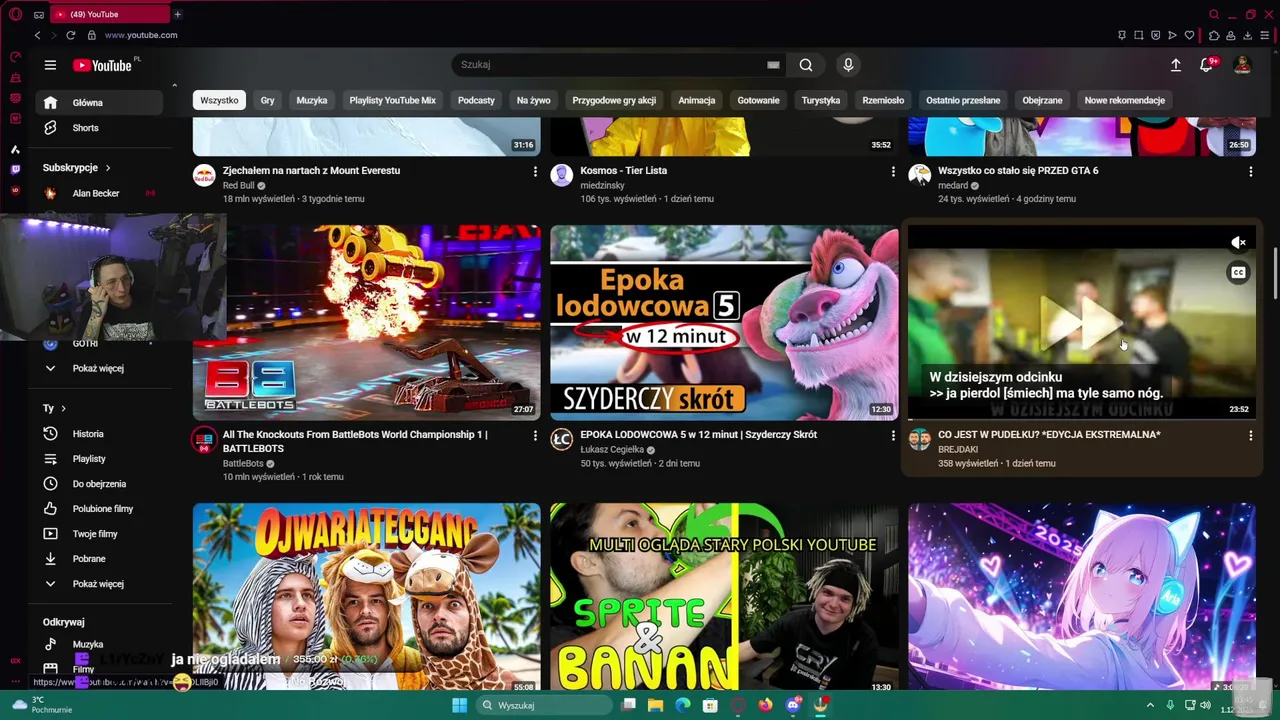Open the on-screen keyboard in search box

[x=773, y=65]
